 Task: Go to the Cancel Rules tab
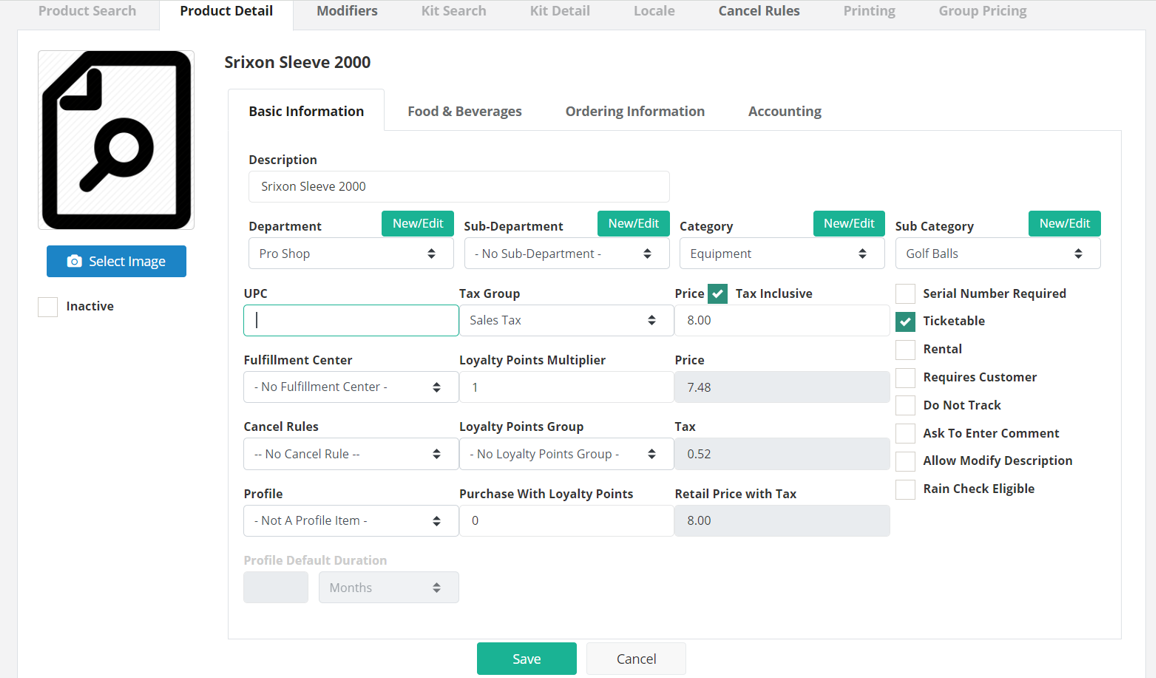tap(759, 11)
